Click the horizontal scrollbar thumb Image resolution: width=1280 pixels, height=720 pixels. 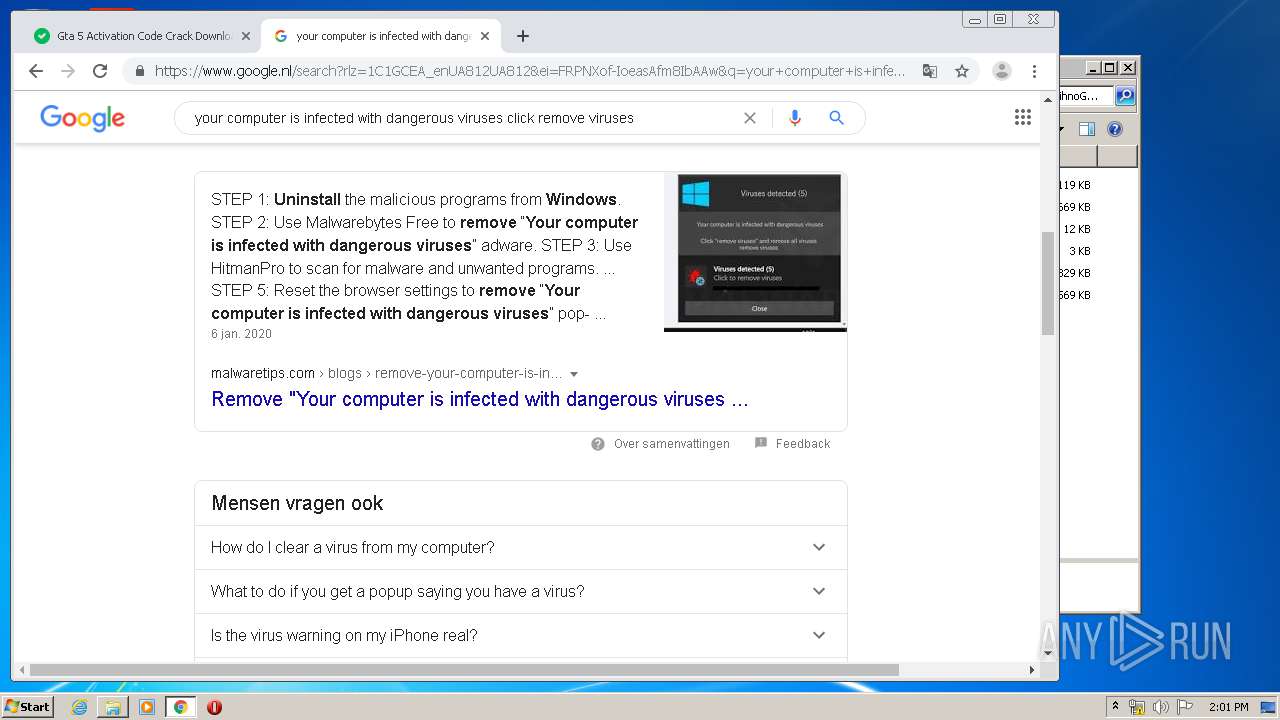pyautogui.click(x=464, y=670)
